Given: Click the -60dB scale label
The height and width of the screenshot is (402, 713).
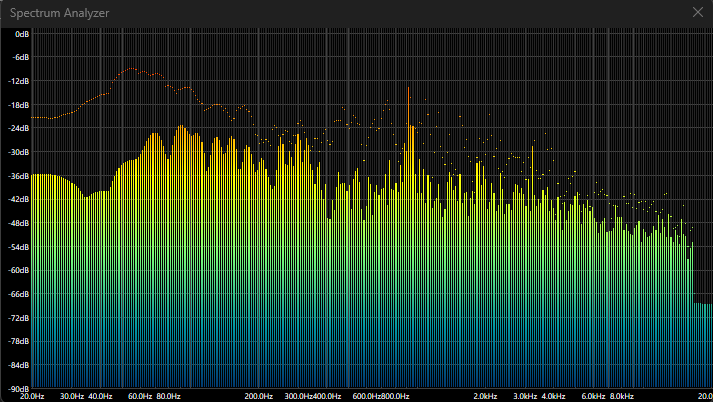Looking at the screenshot, I should click(x=21, y=270).
